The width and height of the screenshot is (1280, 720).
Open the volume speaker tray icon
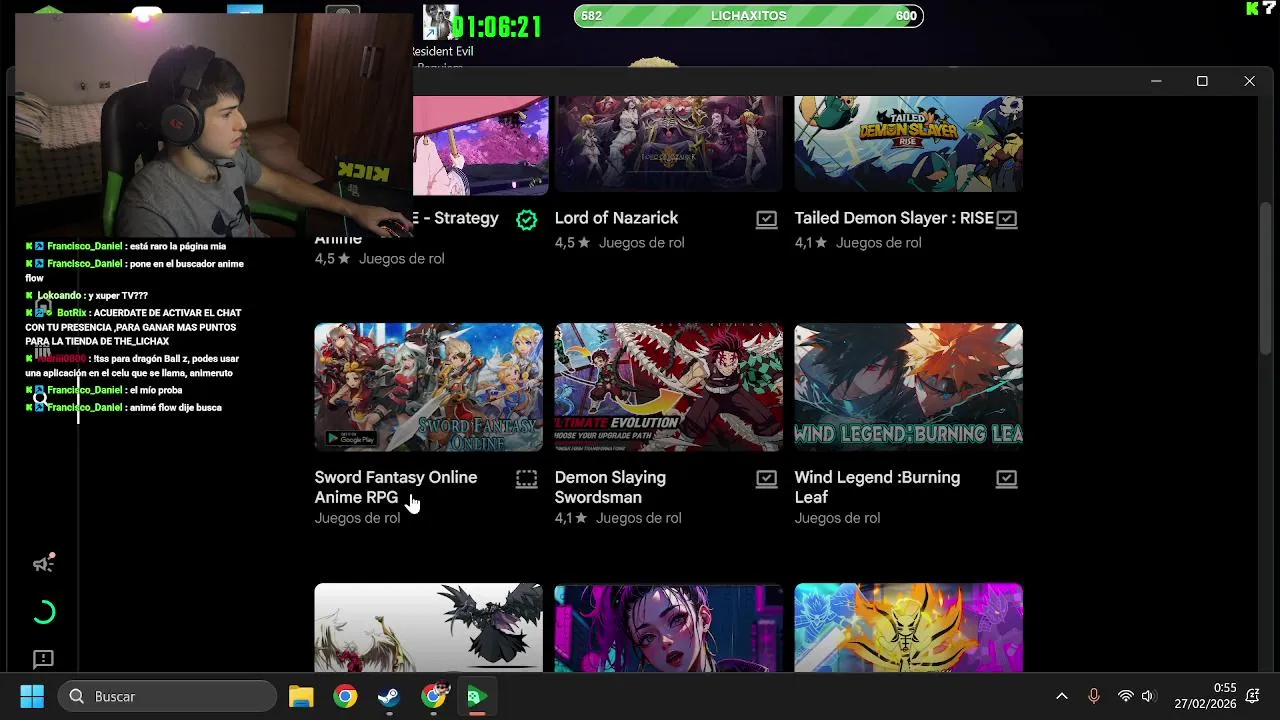coord(1147,696)
